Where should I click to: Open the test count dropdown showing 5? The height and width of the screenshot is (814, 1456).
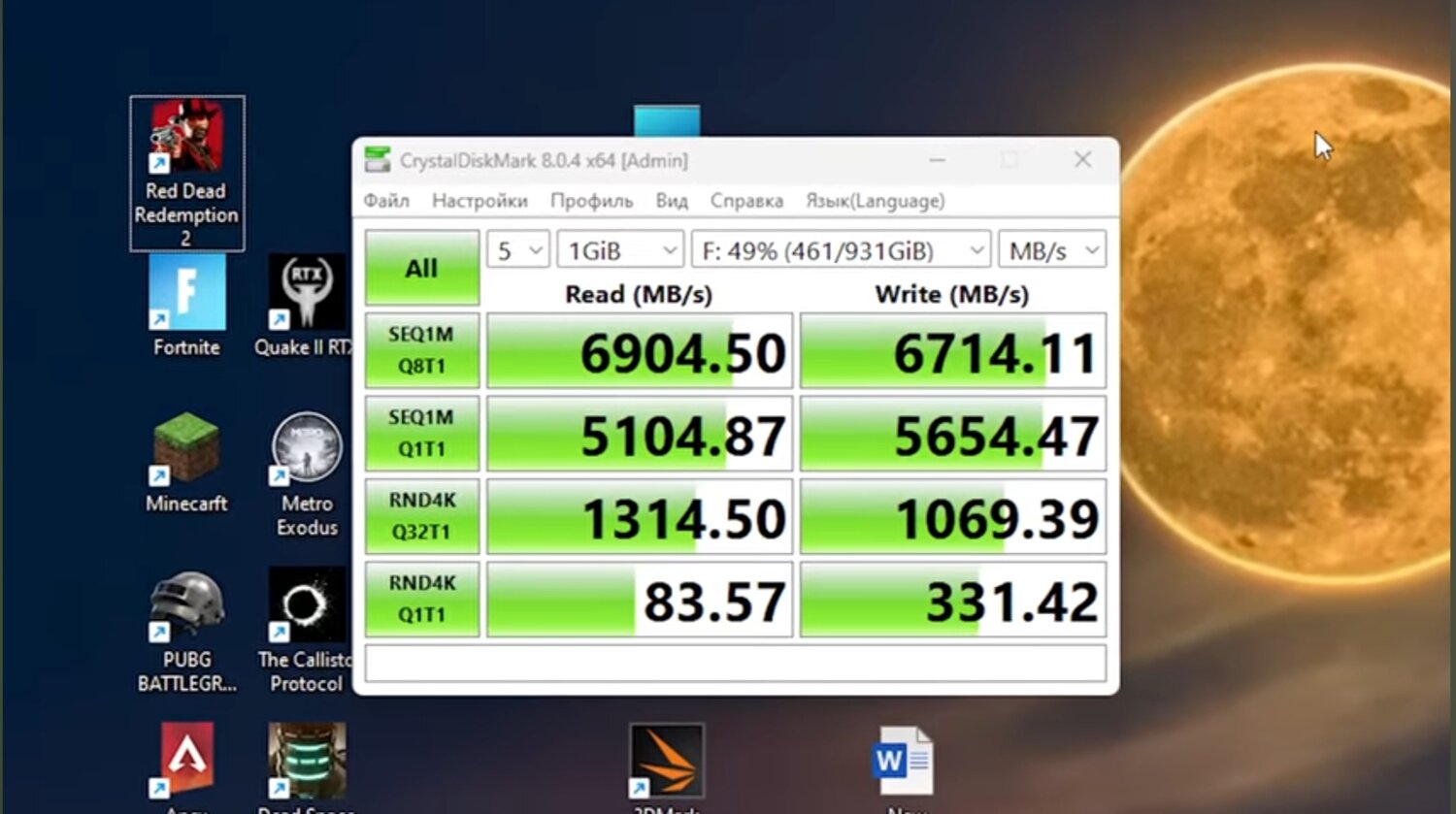coord(516,249)
